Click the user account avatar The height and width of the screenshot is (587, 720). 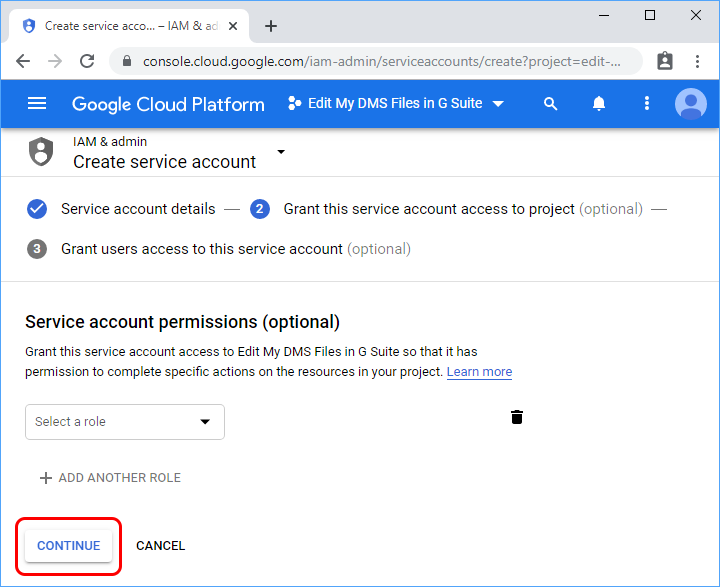(x=690, y=103)
